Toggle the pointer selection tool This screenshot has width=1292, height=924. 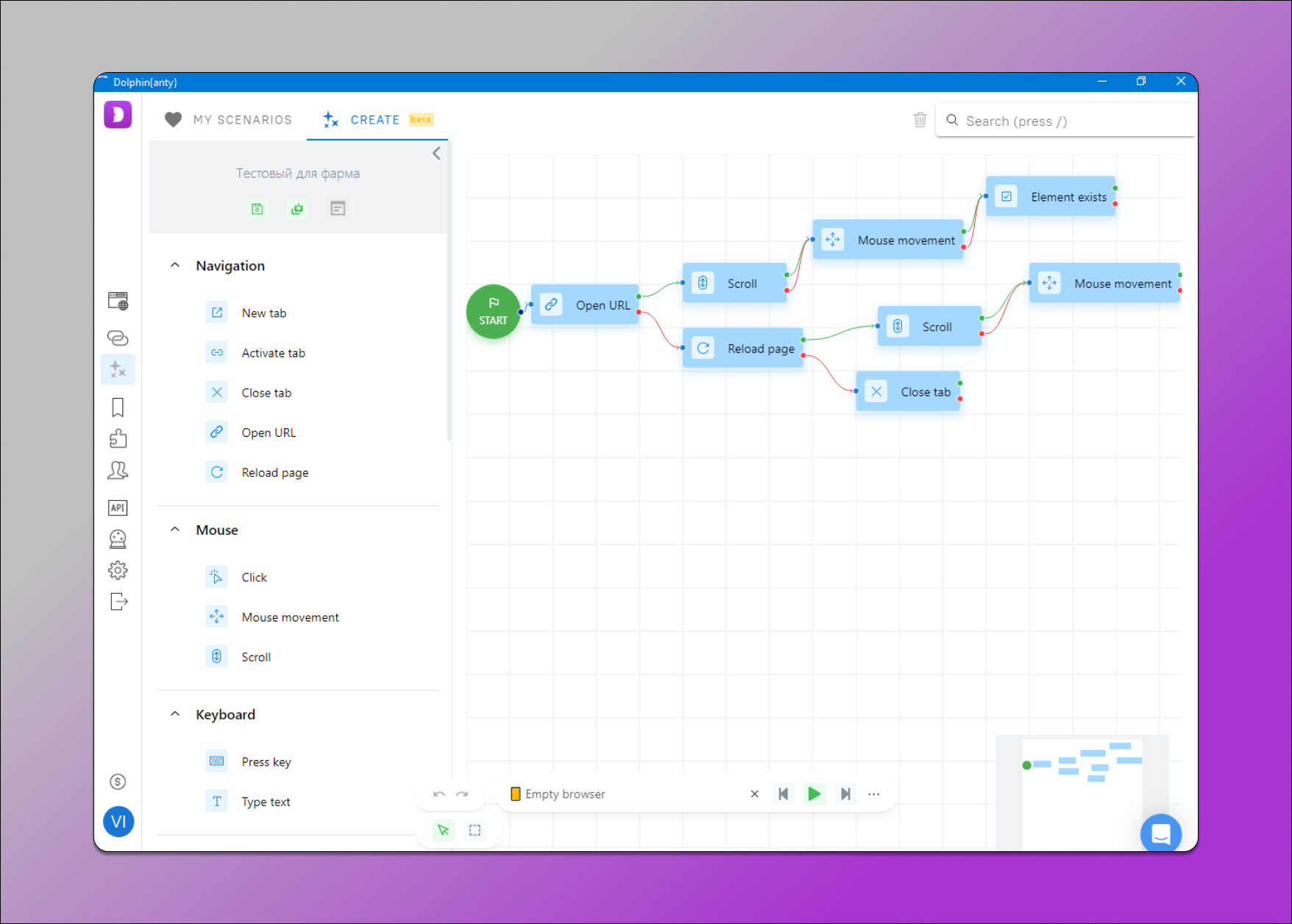tap(443, 831)
